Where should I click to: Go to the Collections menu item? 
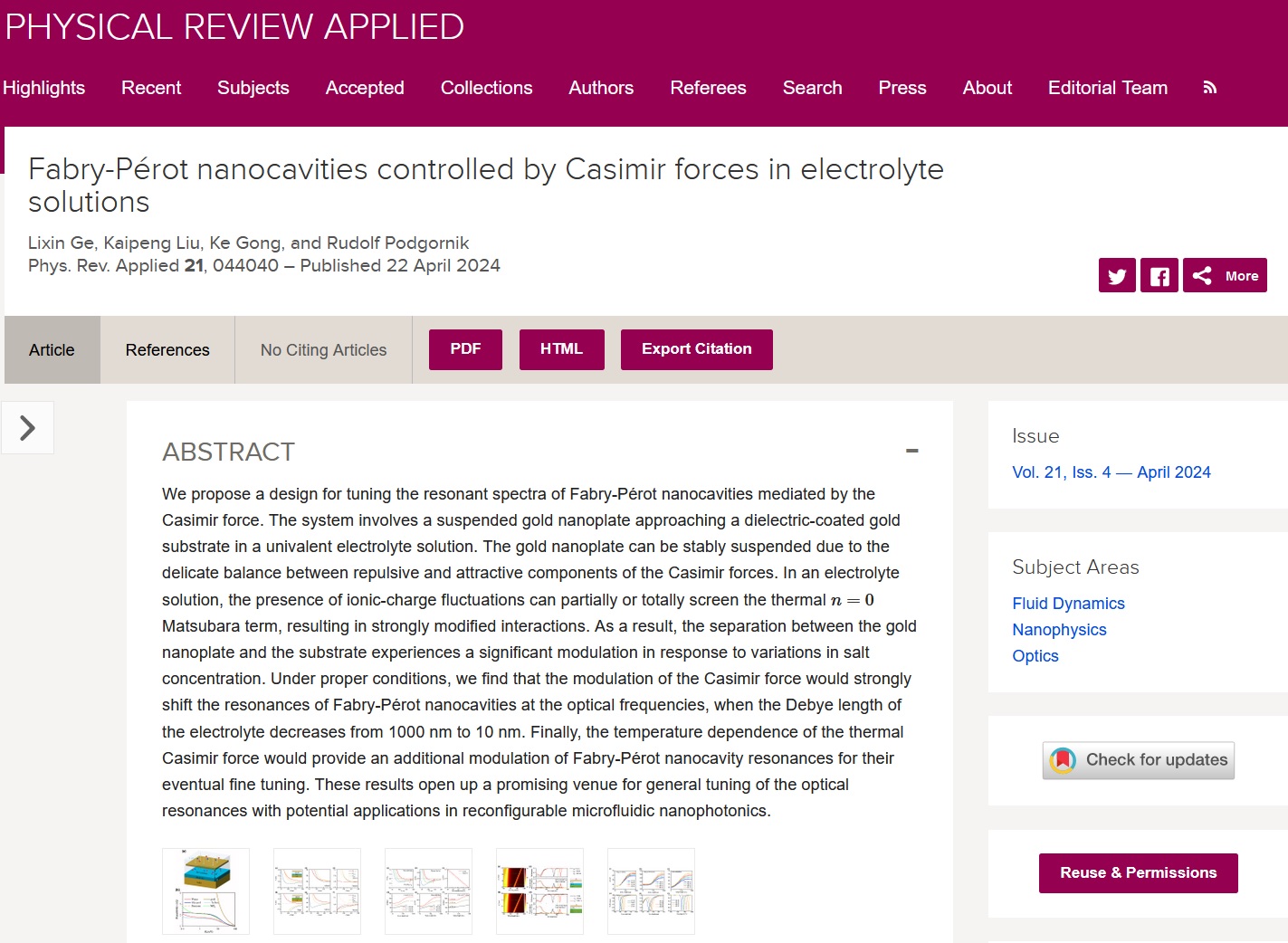(x=486, y=88)
